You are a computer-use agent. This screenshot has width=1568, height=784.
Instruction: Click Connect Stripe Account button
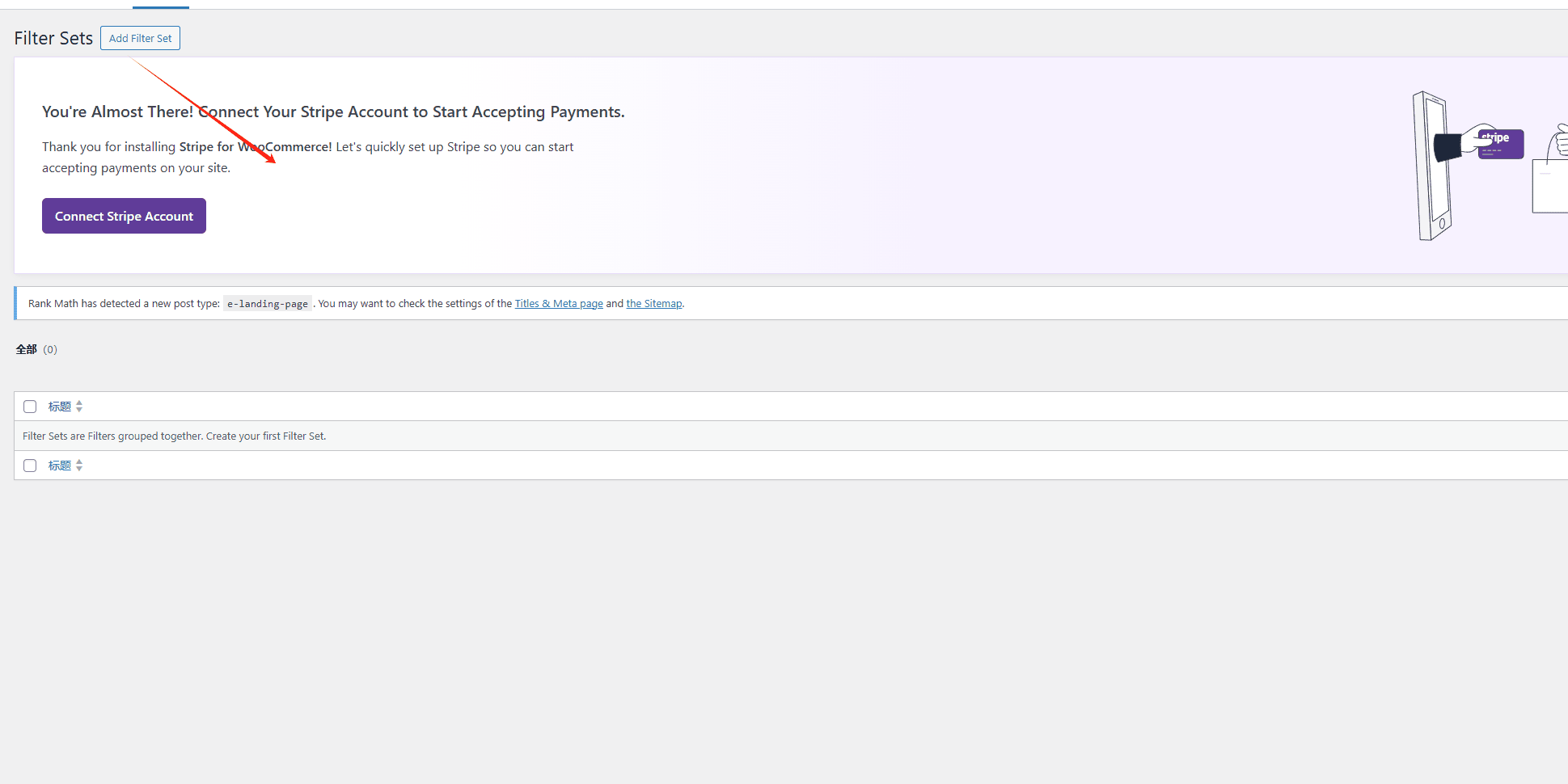click(124, 216)
